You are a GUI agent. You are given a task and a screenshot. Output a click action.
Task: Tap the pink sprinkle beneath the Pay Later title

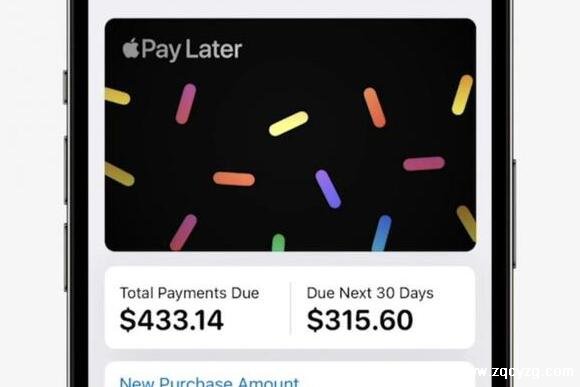click(186, 104)
